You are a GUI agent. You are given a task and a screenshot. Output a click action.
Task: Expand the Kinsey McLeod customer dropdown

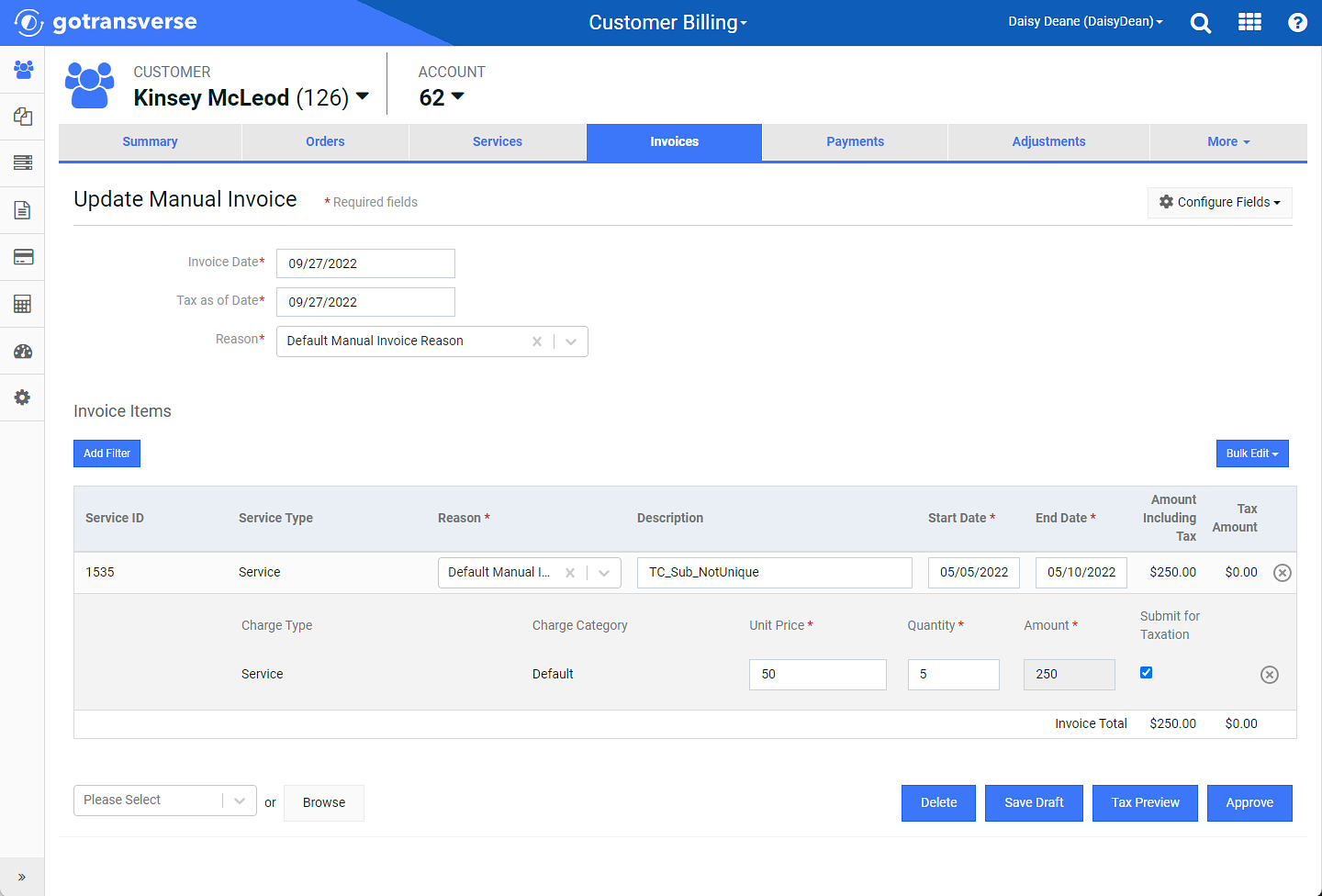(x=363, y=96)
